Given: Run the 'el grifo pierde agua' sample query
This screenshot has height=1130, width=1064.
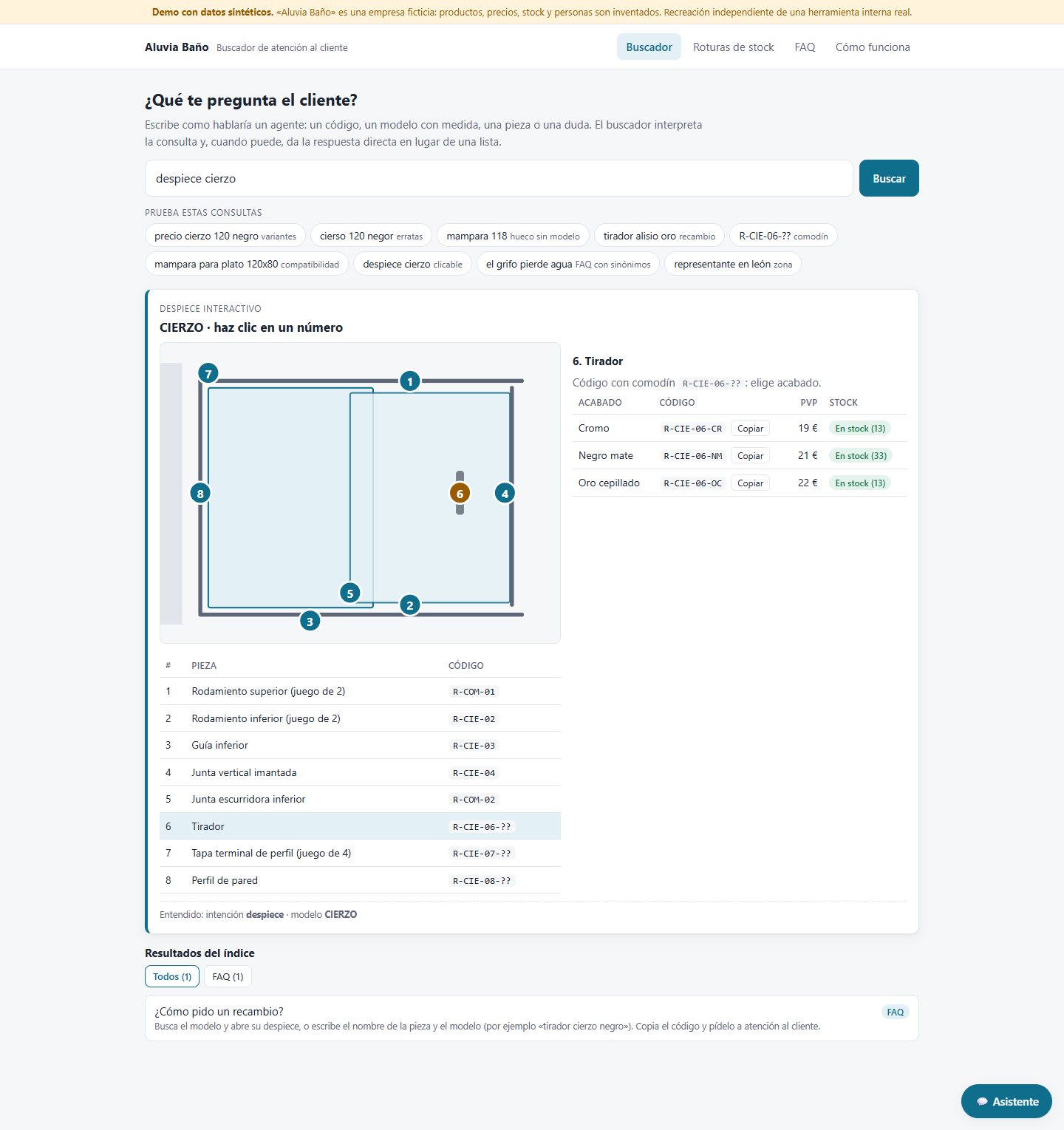Looking at the screenshot, I should (568, 264).
